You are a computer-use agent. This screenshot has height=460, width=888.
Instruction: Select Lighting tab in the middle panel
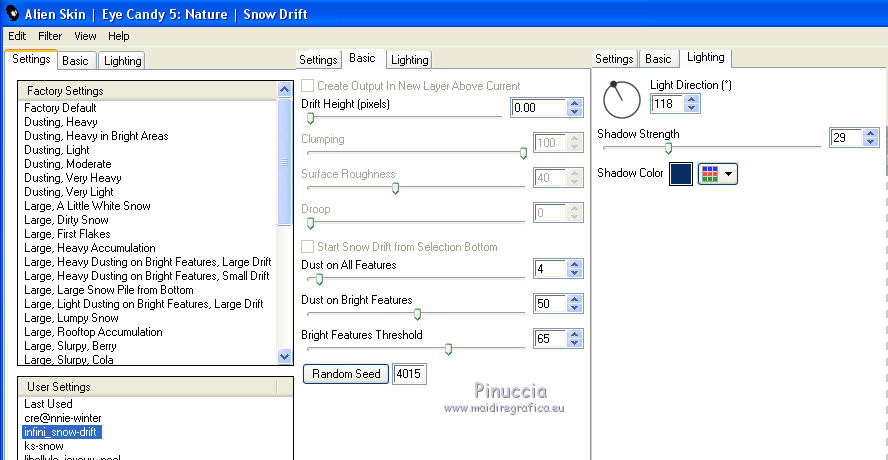point(409,59)
